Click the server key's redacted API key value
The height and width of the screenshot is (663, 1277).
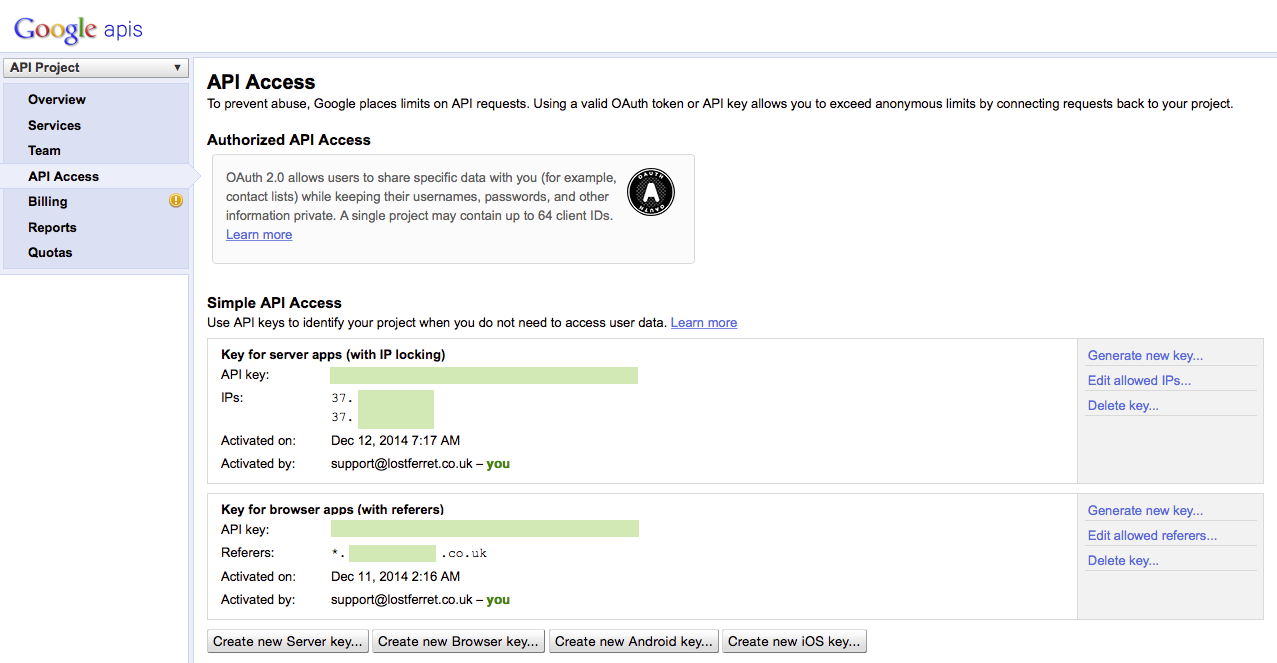click(x=484, y=375)
